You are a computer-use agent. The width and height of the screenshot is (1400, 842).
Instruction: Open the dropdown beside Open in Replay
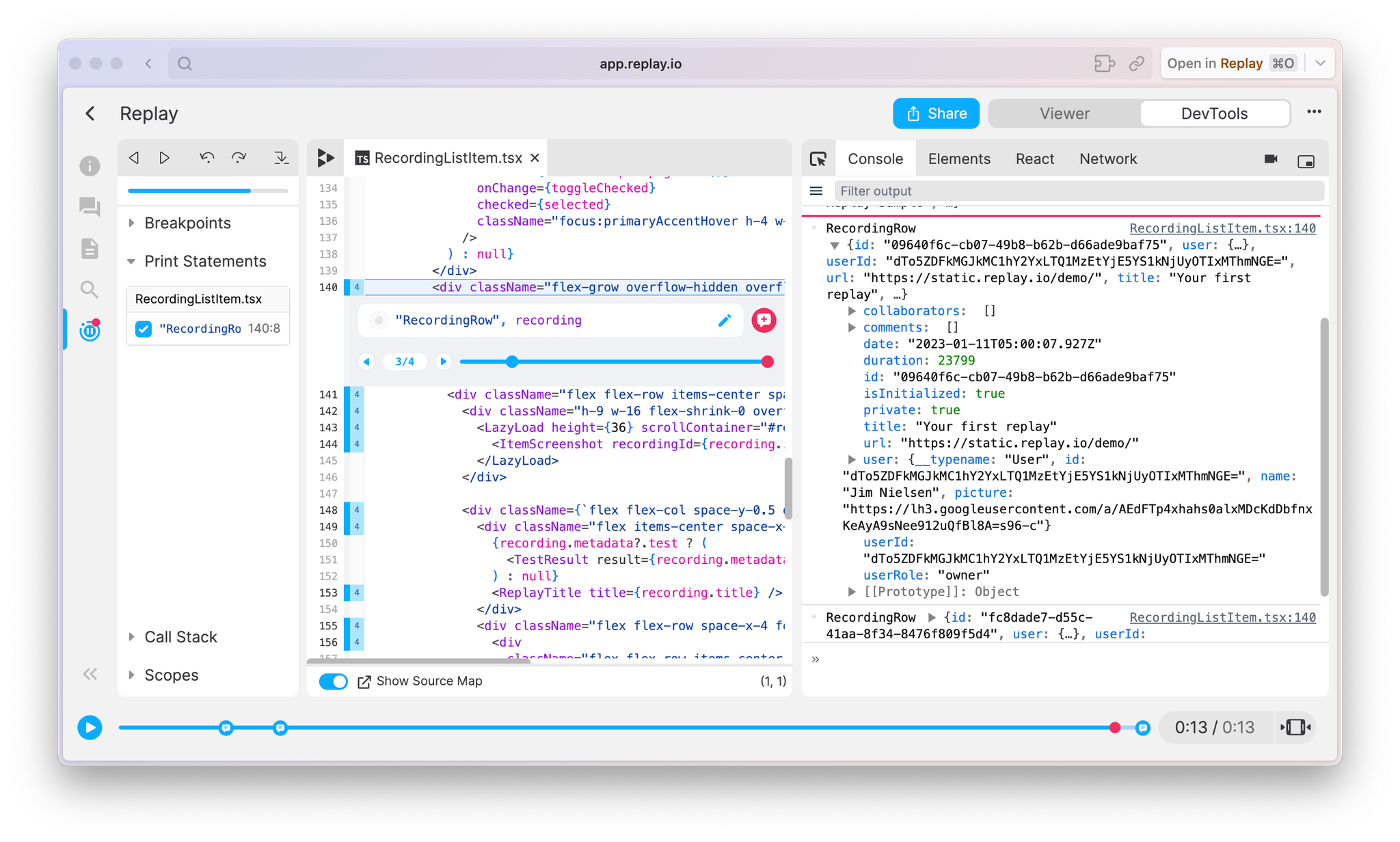tap(1320, 64)
